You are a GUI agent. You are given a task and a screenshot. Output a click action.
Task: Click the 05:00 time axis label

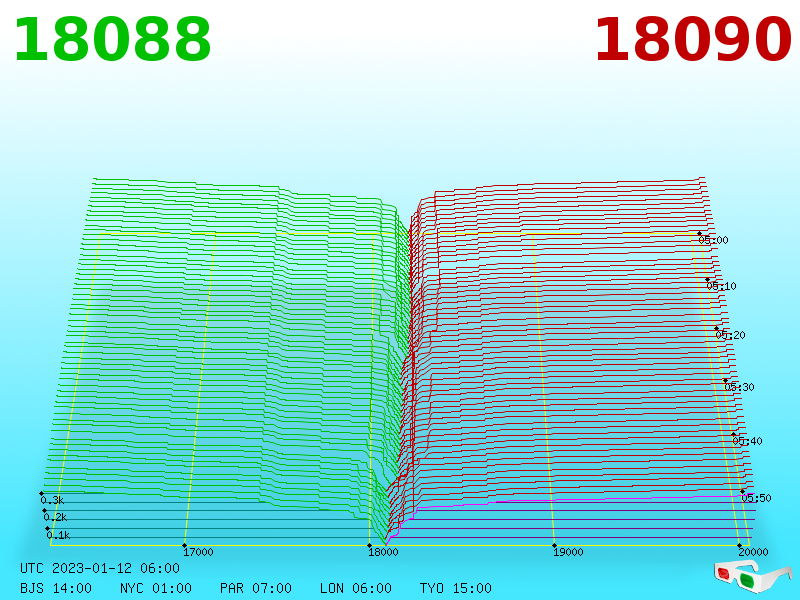pyautogui.click(x=713, y=240)
